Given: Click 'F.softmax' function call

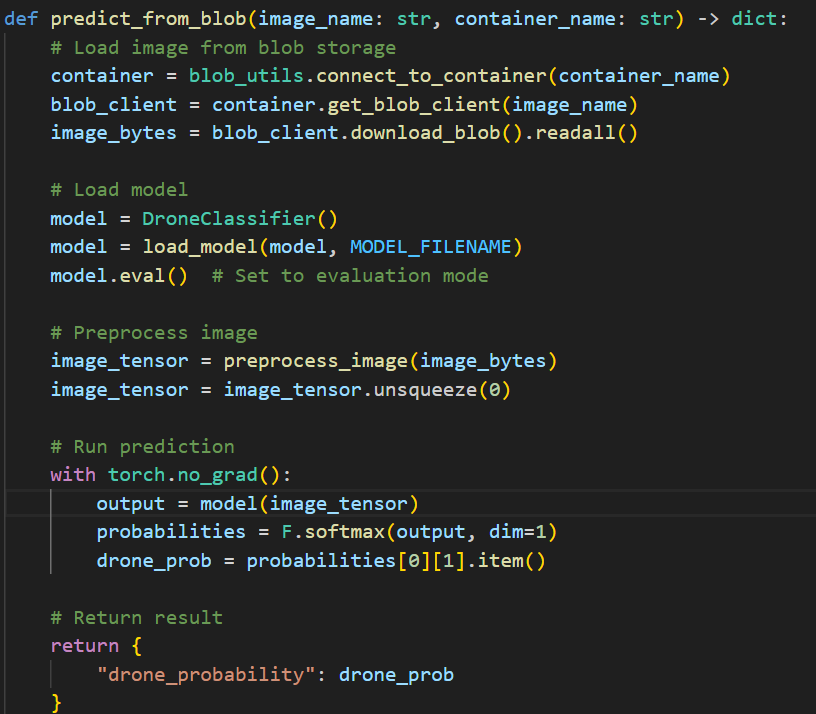Looking at the screenshot, I should pos(333,532).
